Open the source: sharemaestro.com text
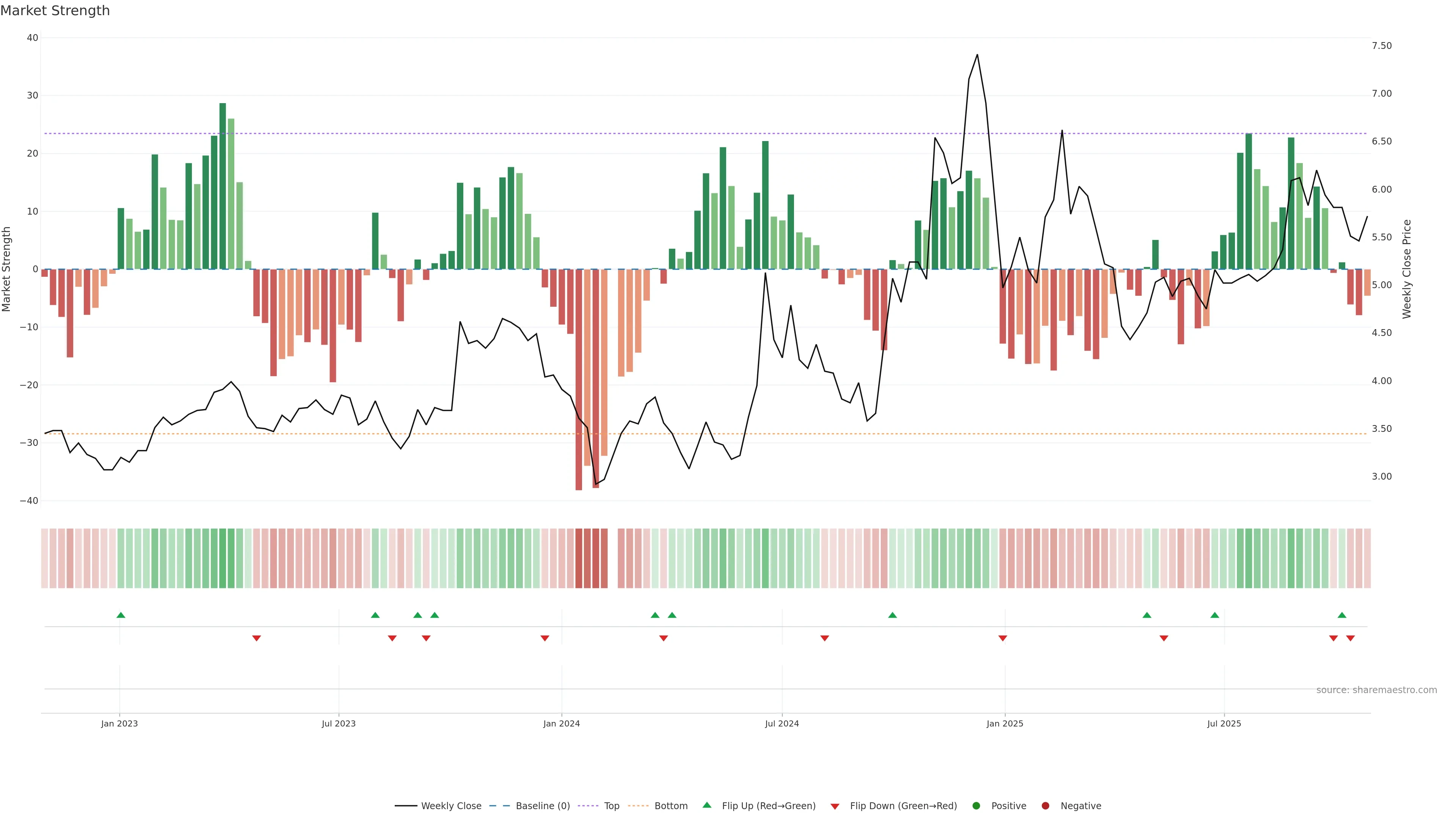Viewport: 1456px width, 819px height. tap(1376, 690)
